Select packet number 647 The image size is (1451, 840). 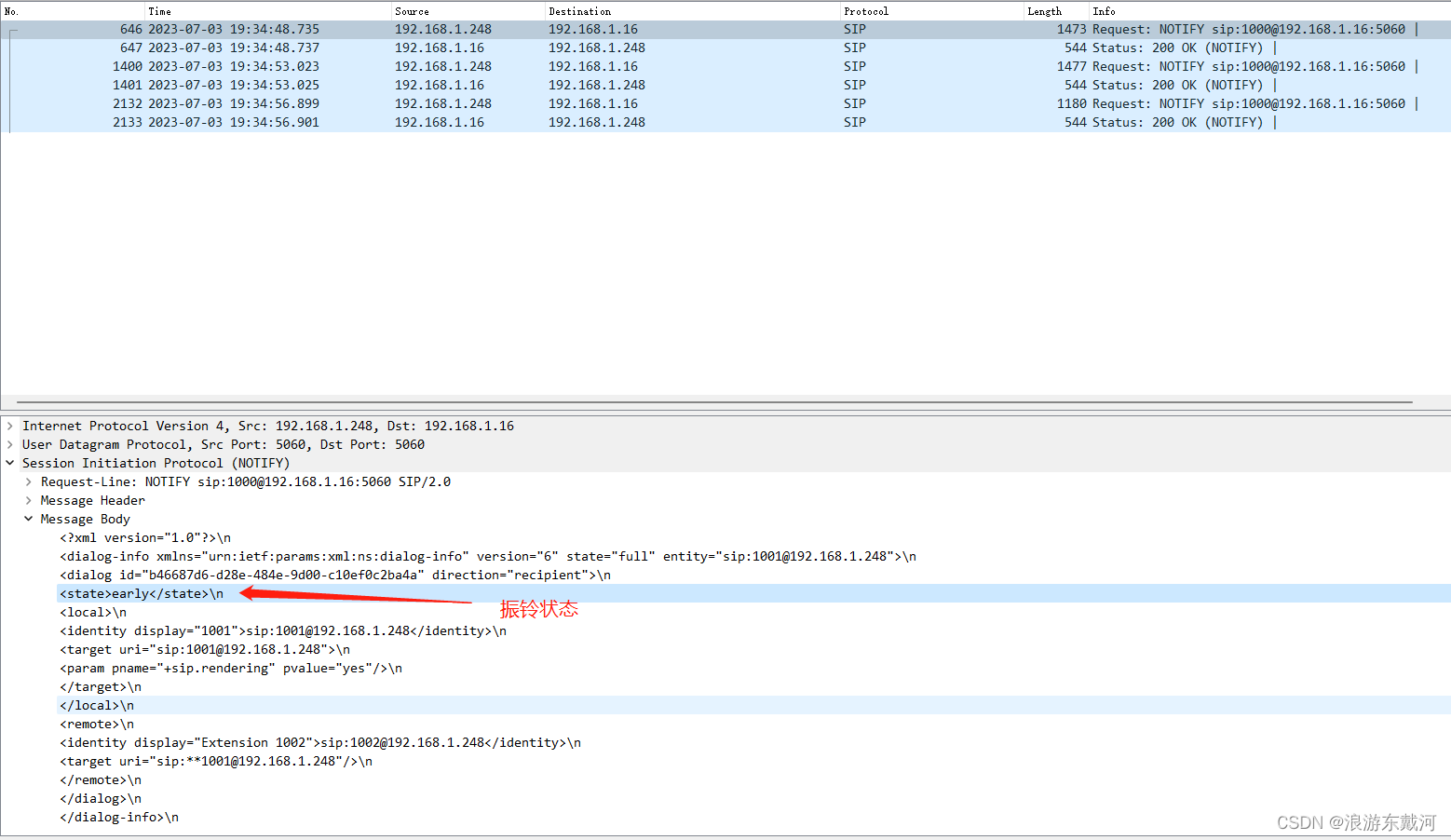point(725,47)
